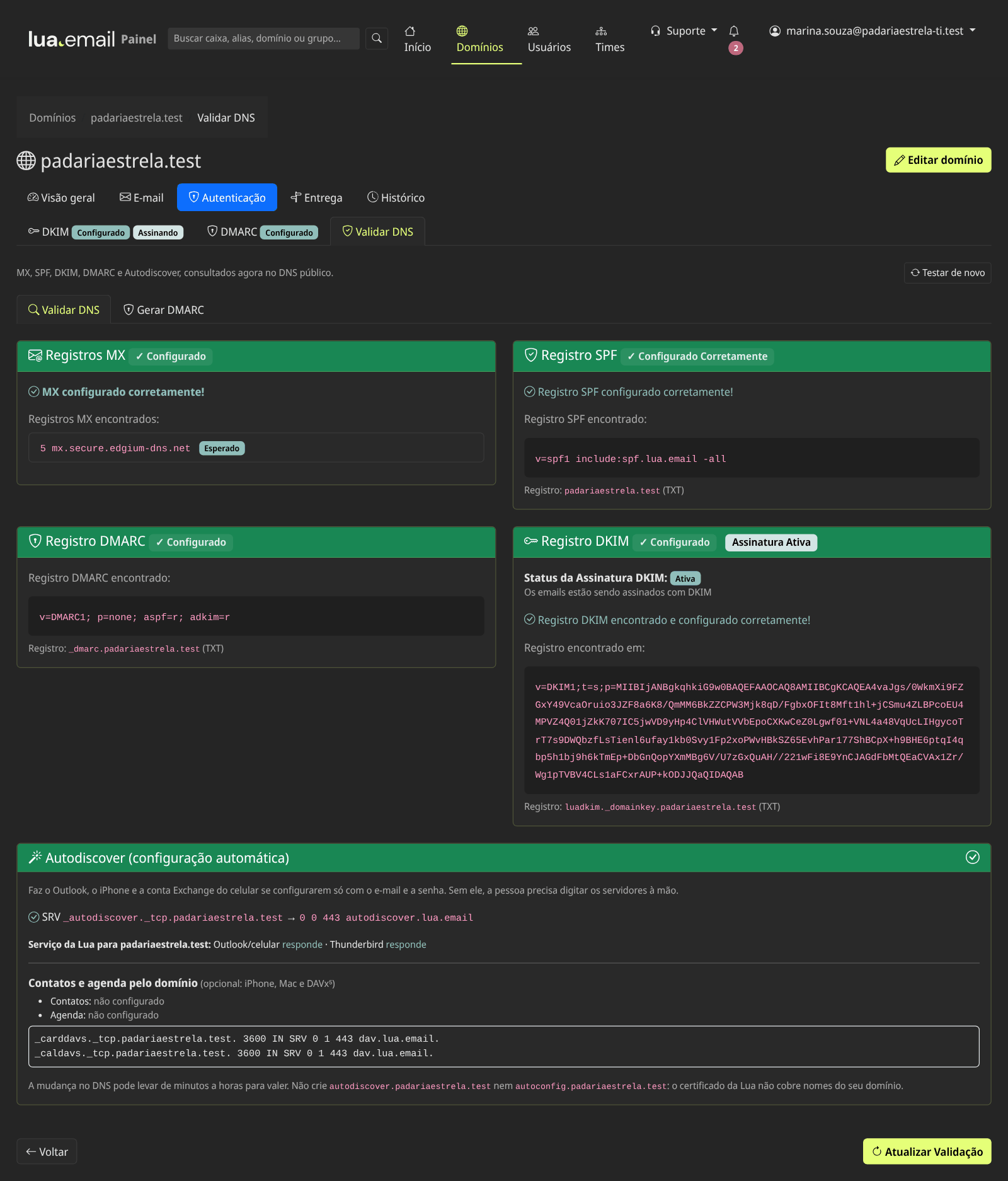The height and width of the screenshot is (1181, 1008).
Task: Click the user account avatar icon
Action: (x=775, y=31)
